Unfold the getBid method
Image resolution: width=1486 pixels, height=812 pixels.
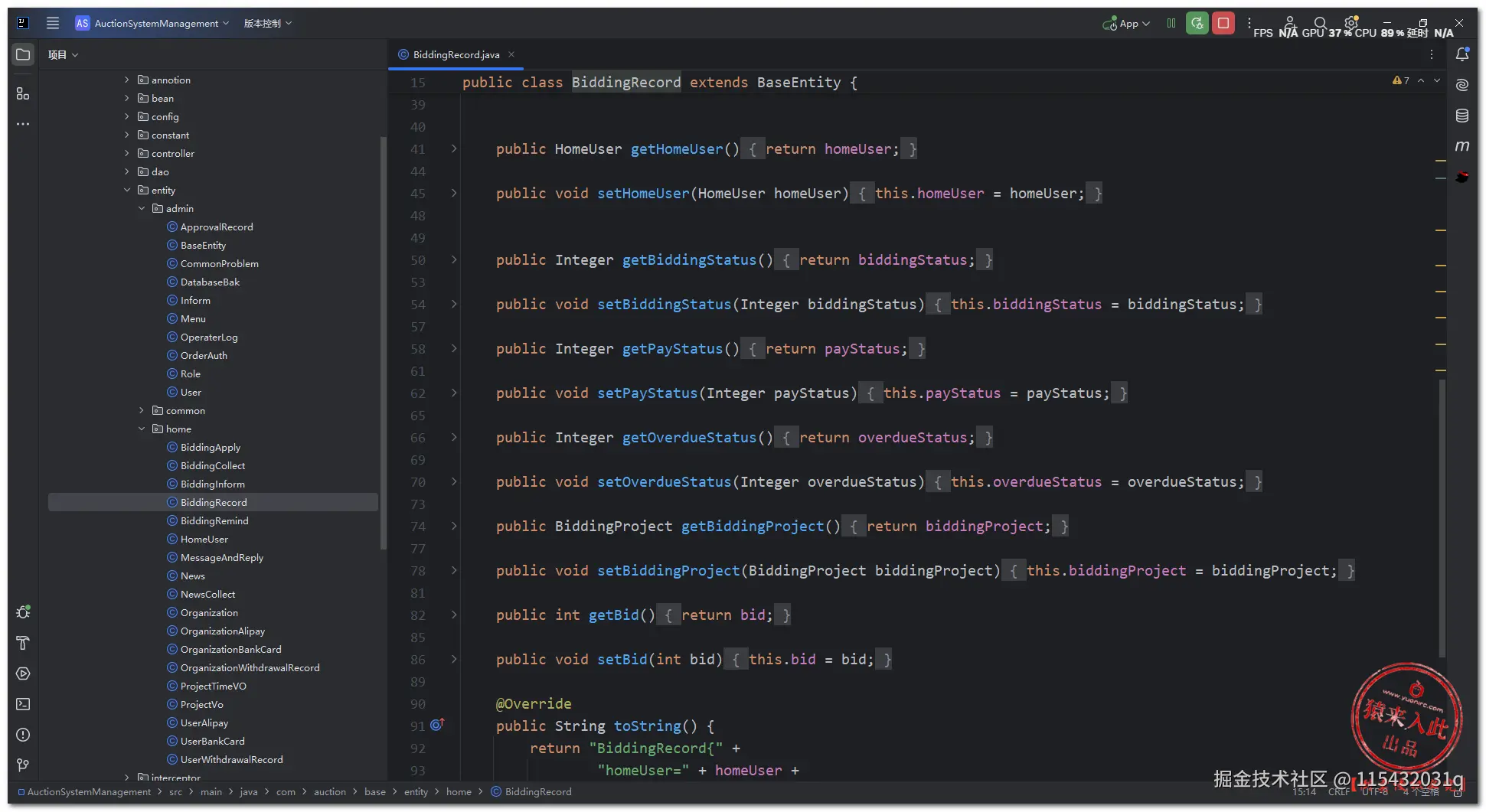454,615
